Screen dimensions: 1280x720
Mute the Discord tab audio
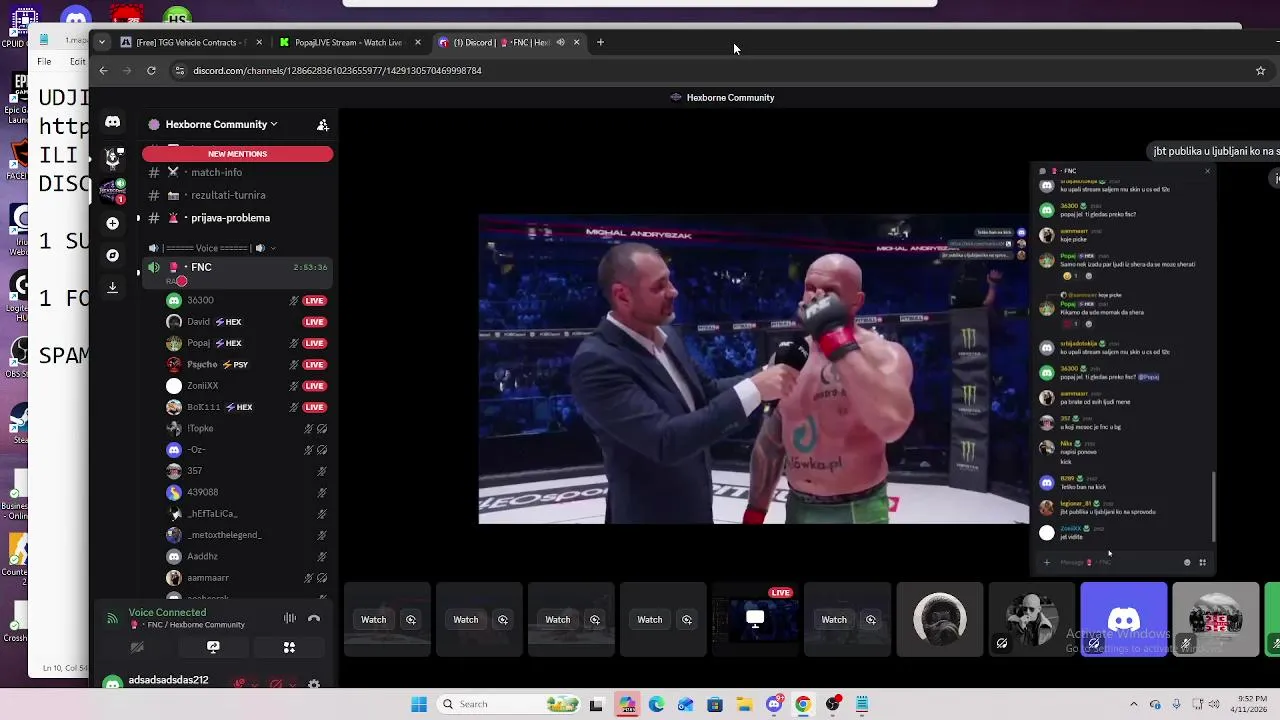pos(560,42)
